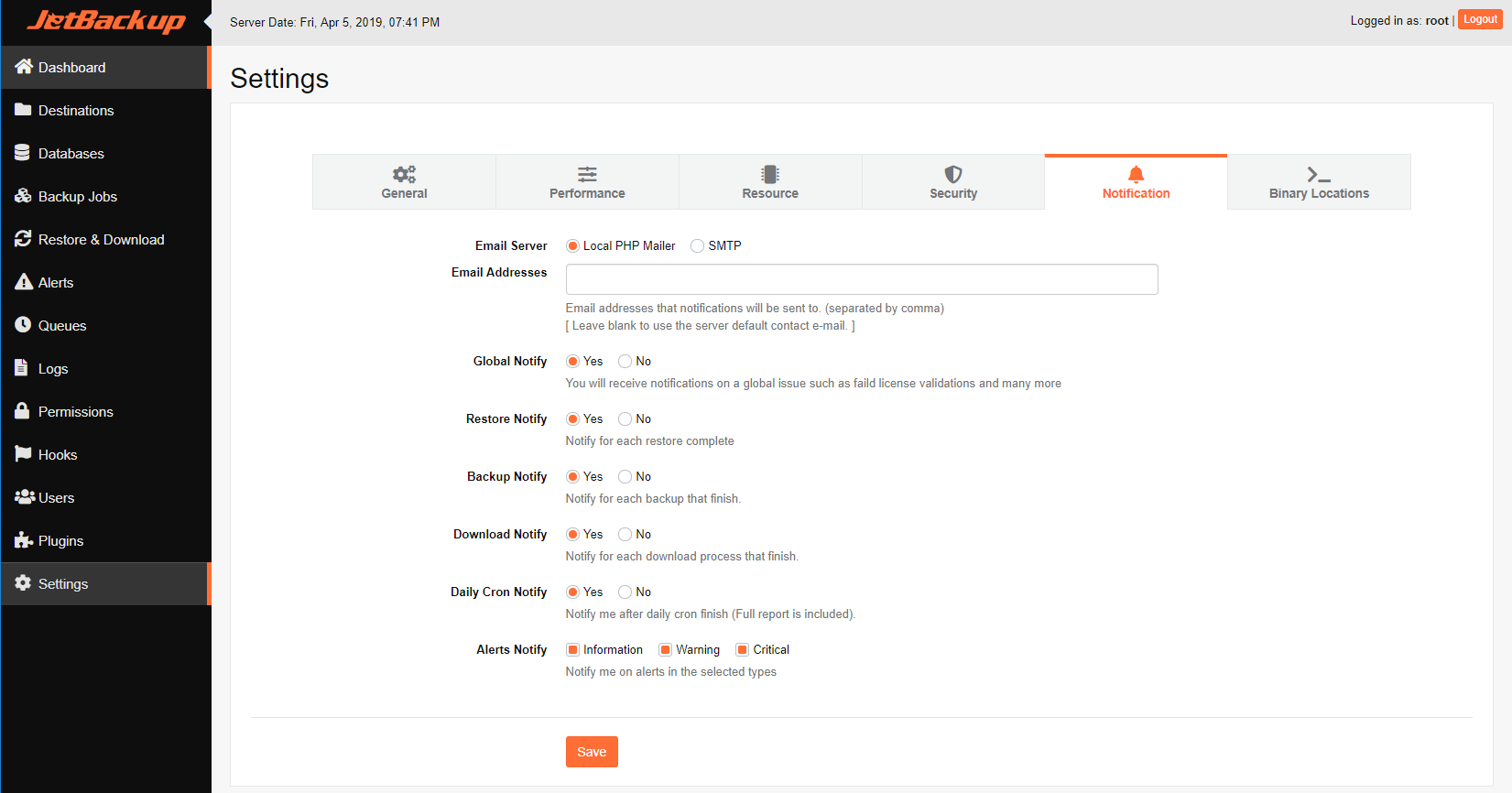Toggle Critical alerts checkbox
1512x793 pixels.
743,649
